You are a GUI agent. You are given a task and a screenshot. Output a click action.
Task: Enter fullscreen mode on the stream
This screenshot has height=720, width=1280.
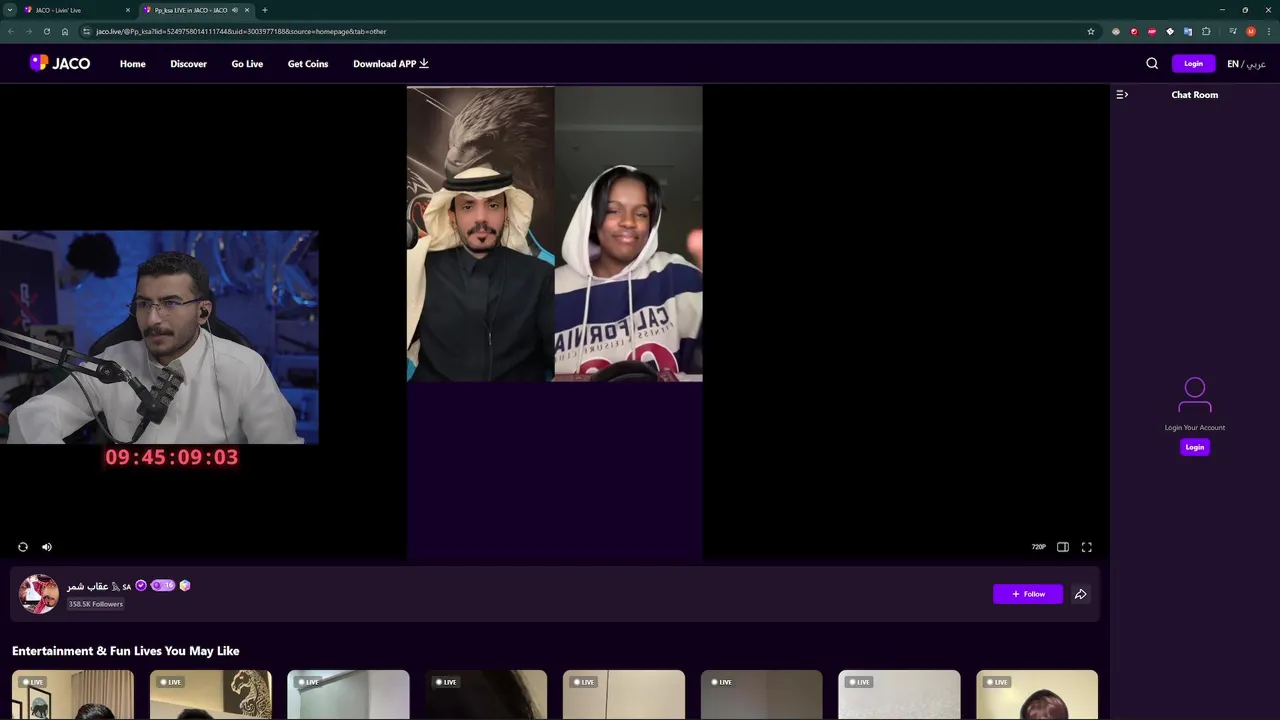tap(1087, 547)
